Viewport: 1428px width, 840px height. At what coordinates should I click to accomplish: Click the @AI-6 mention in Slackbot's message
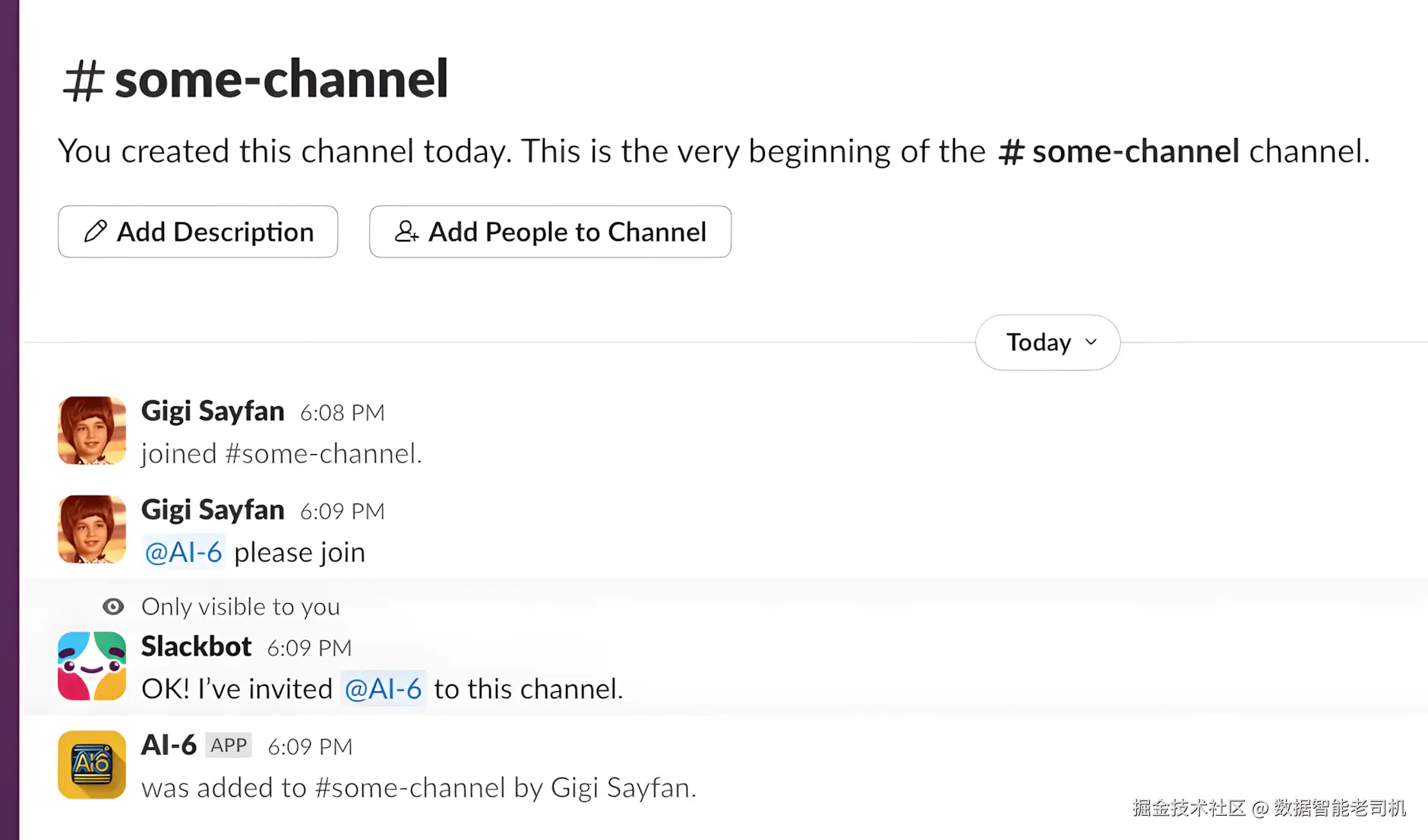click(383, 689)
